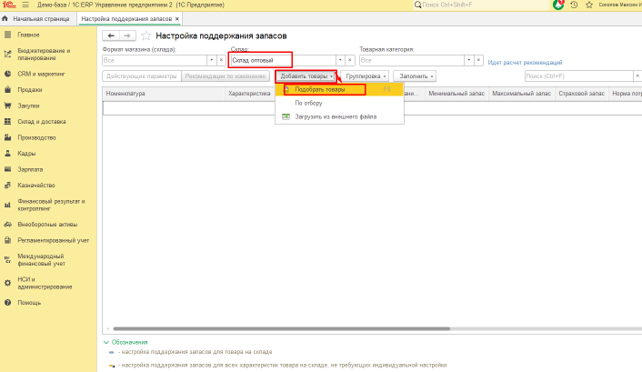Clear the Товарная категория field

(x=479, y=60)
